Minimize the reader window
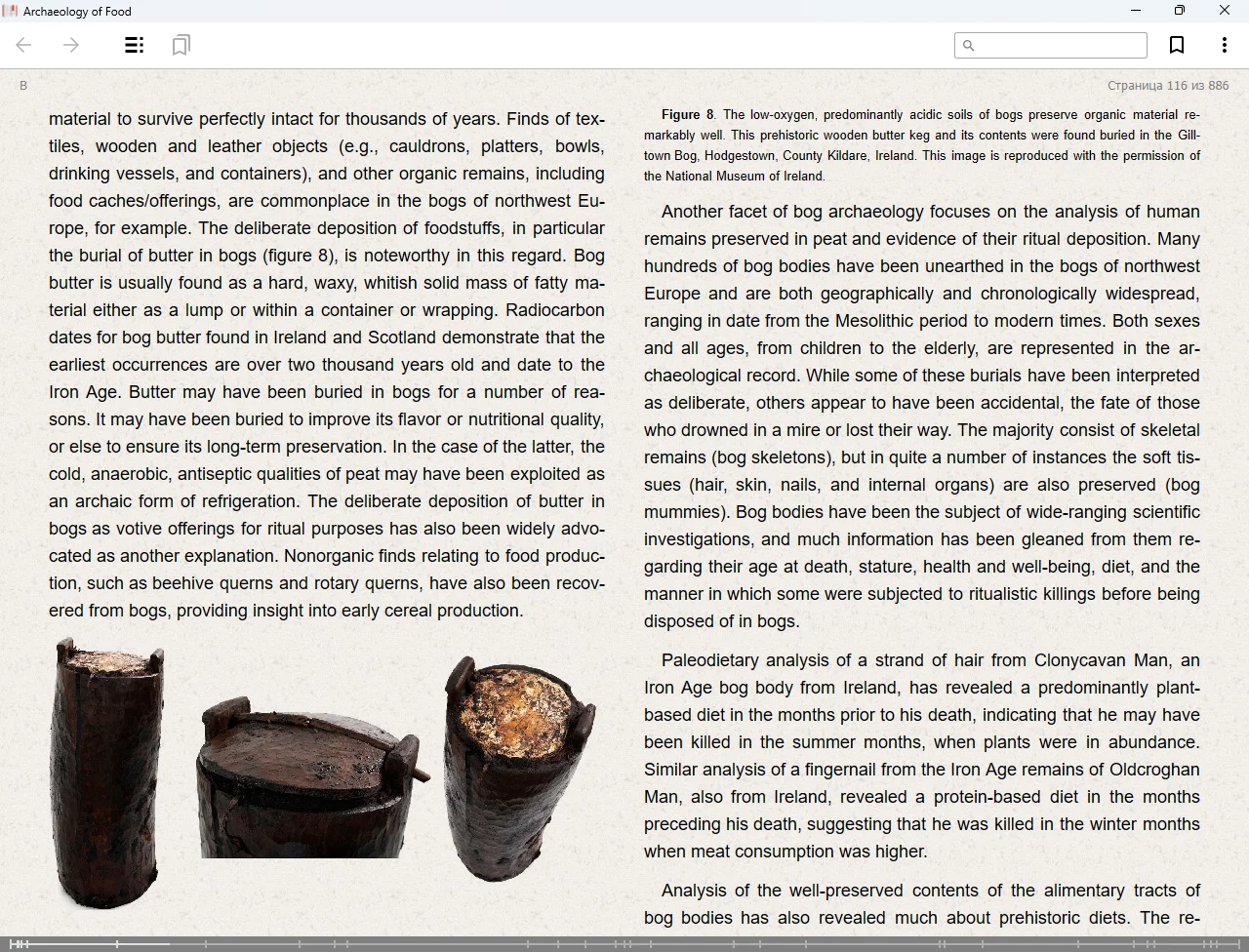This screenshot has height=952, width=1249. pyautogui.click(x=1135, y=11)
